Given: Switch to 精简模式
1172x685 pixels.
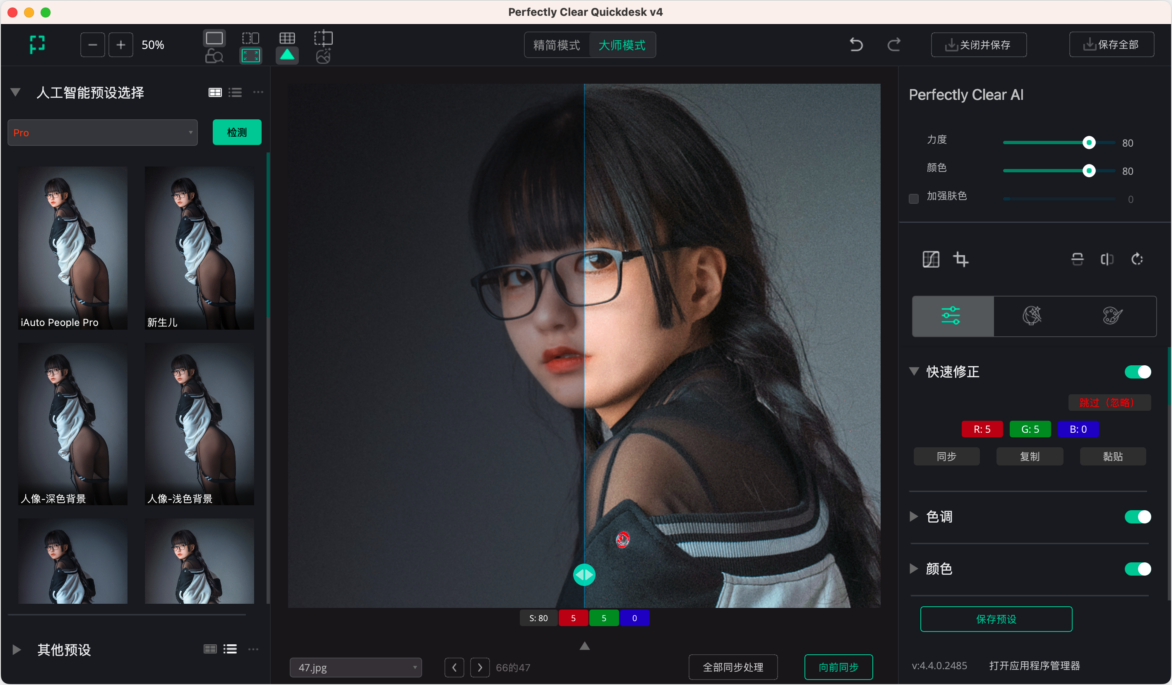Looking at the screenshot, I should [x=557, y=46].
